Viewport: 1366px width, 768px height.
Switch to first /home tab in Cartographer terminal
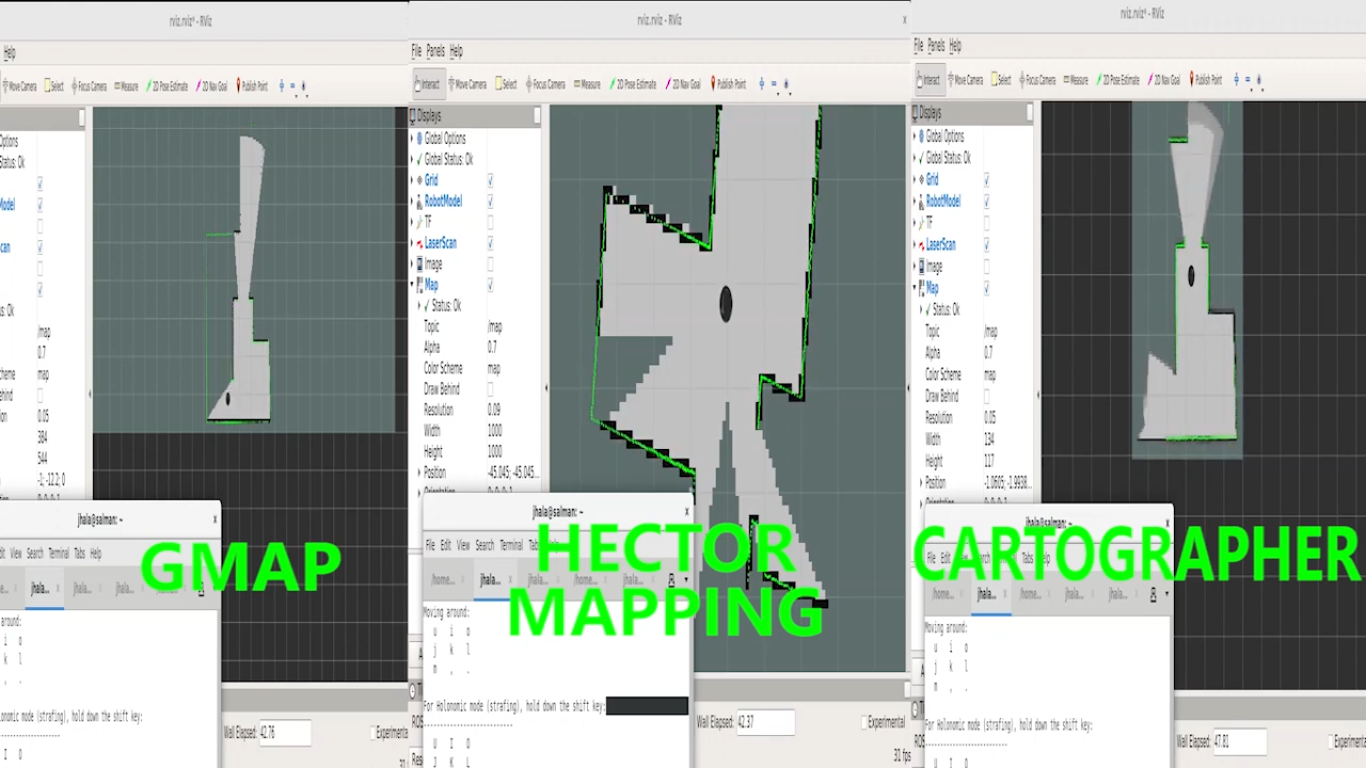pyautogui.click(x=942, y=594)
